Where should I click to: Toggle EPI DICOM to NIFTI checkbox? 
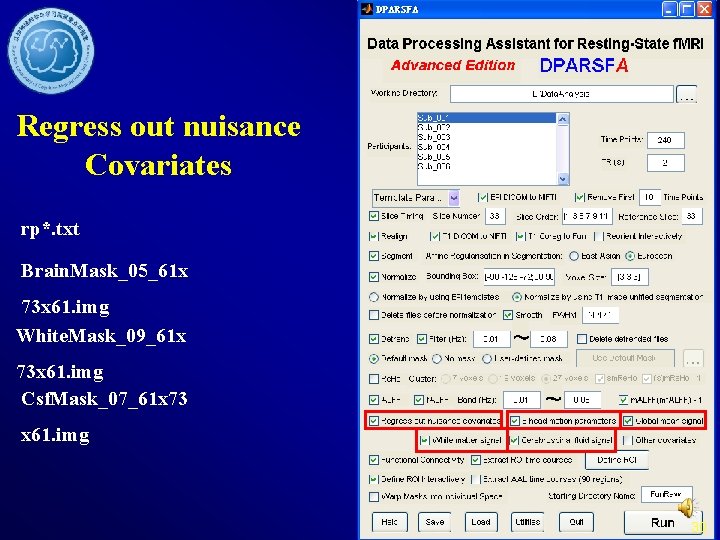click(x=483, y=197)
